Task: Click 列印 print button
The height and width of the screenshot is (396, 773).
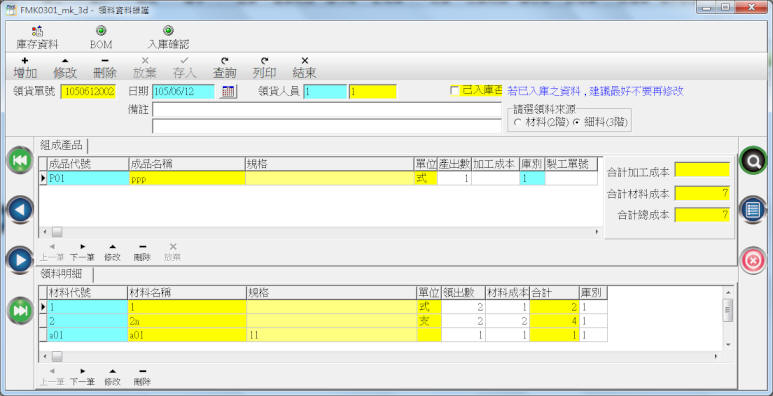Action: [264, 68]
